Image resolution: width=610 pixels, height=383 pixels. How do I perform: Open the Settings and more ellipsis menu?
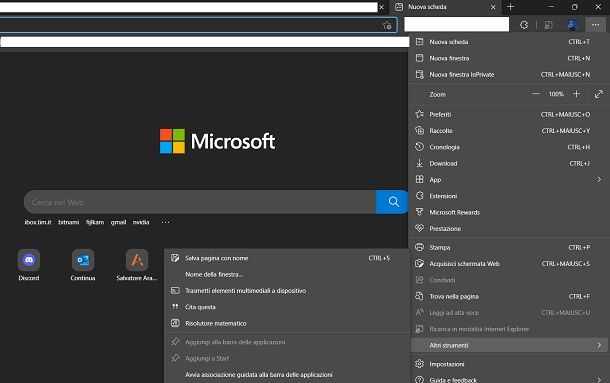click(x=595, y=25)
